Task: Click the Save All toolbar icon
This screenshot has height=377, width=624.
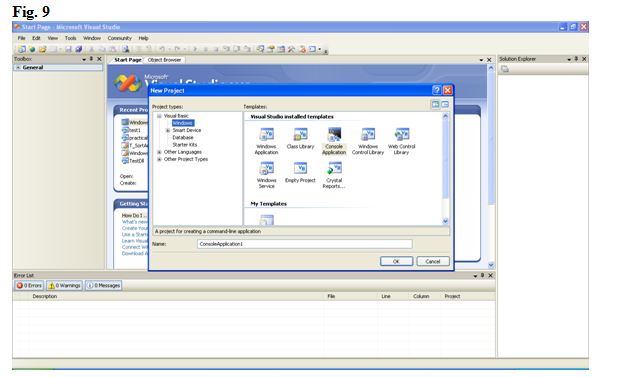Action: point(78,49)
